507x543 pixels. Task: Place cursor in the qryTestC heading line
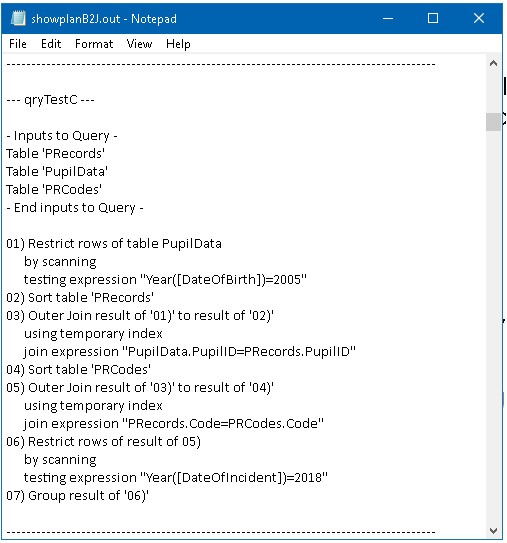click(x=51, y=100)
